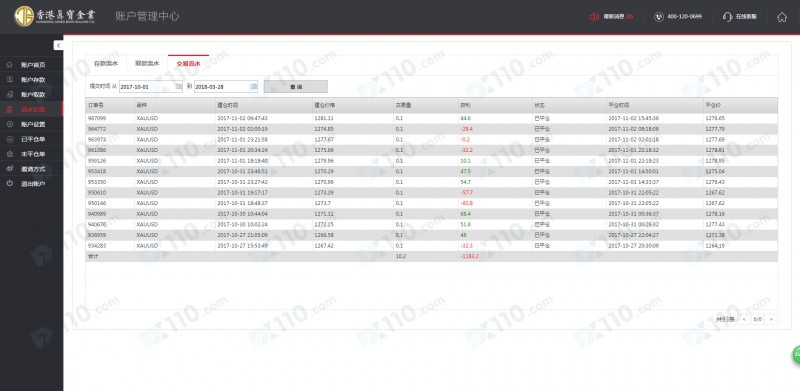800x391 pixels.
Task: Switch to the 取款流水 tab
Action: click(x=147, y=64)
